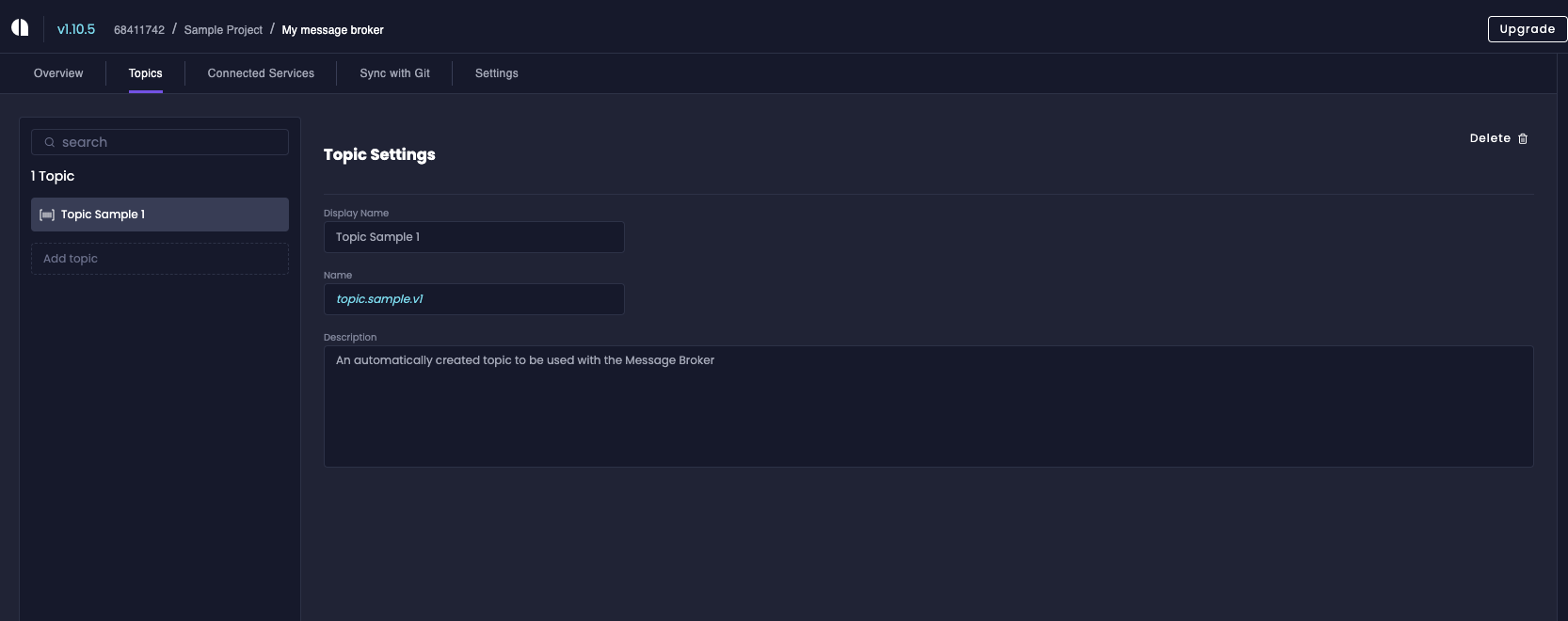The height and width of the screenshot is (621, 1568).
Task: Open the Sync with Git tab
Action: point(394,73)
